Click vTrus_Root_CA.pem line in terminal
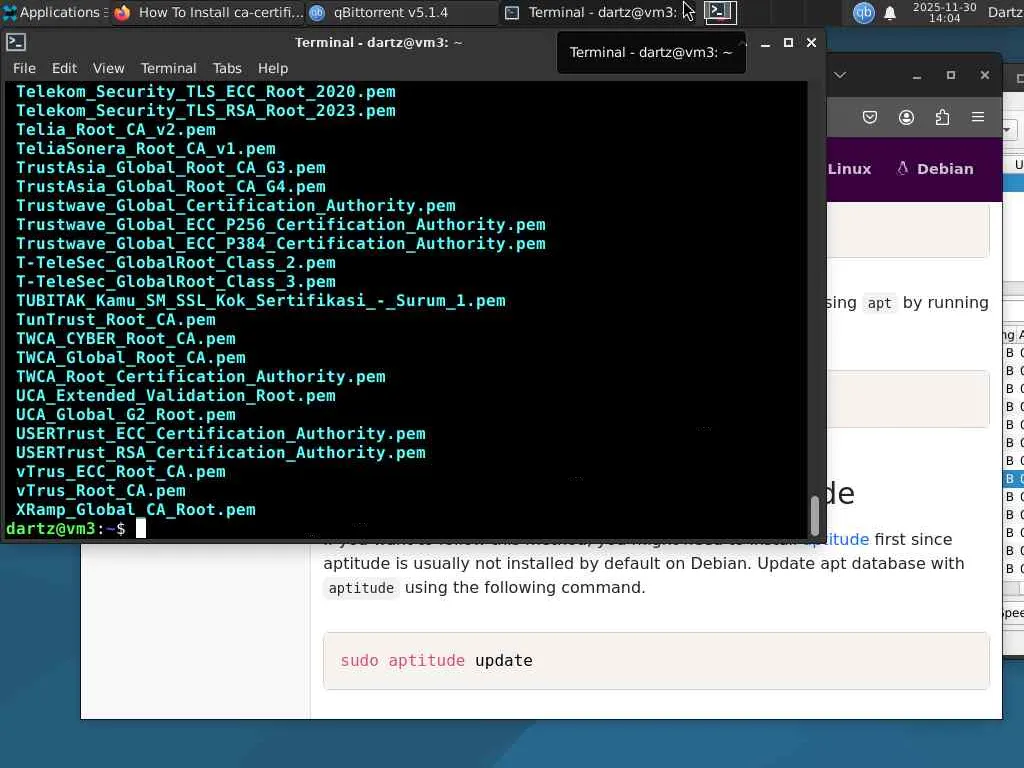Screen dimensions: 1024x768 (x=101, y=490)
